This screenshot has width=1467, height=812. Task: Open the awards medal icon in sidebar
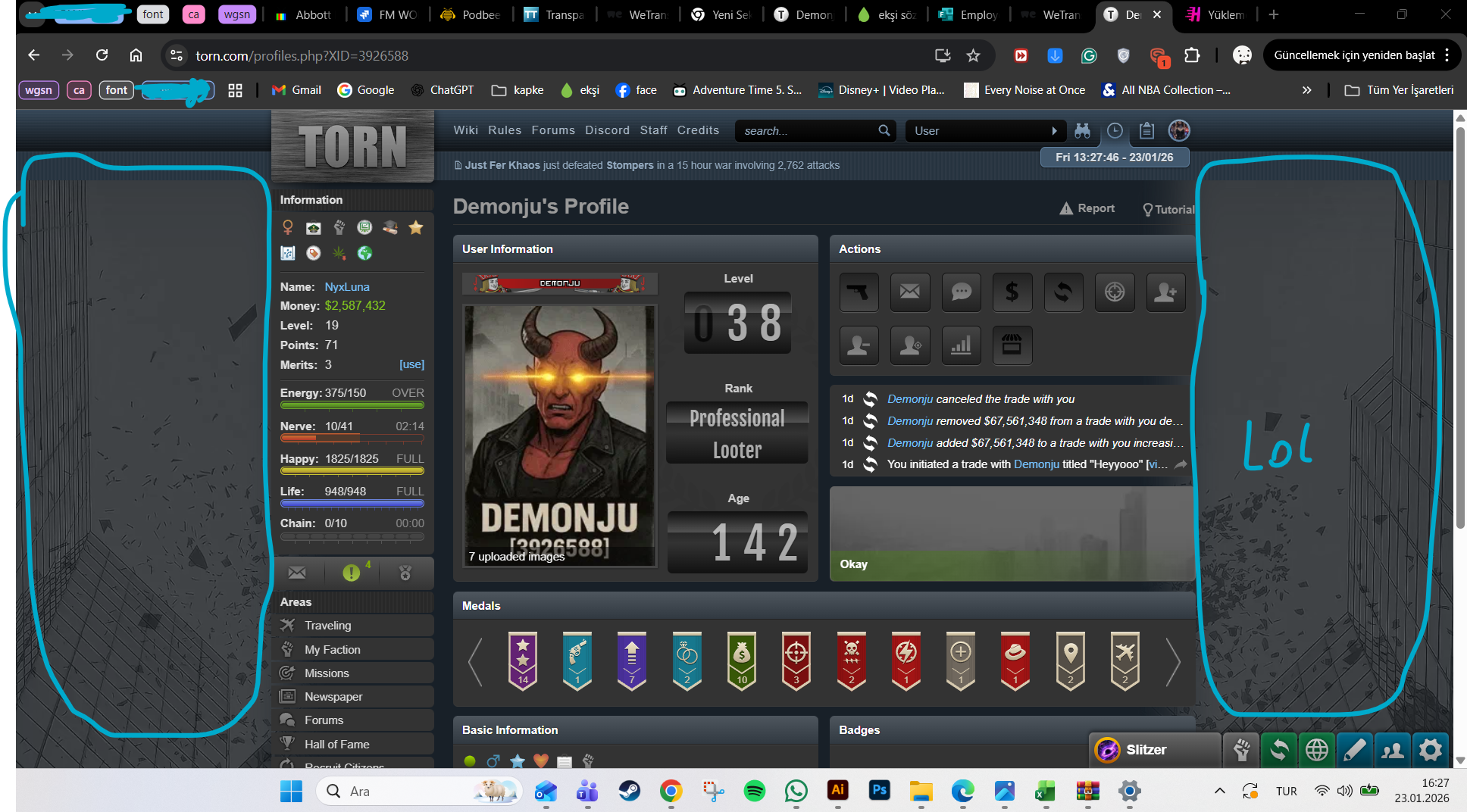(405, 573)
